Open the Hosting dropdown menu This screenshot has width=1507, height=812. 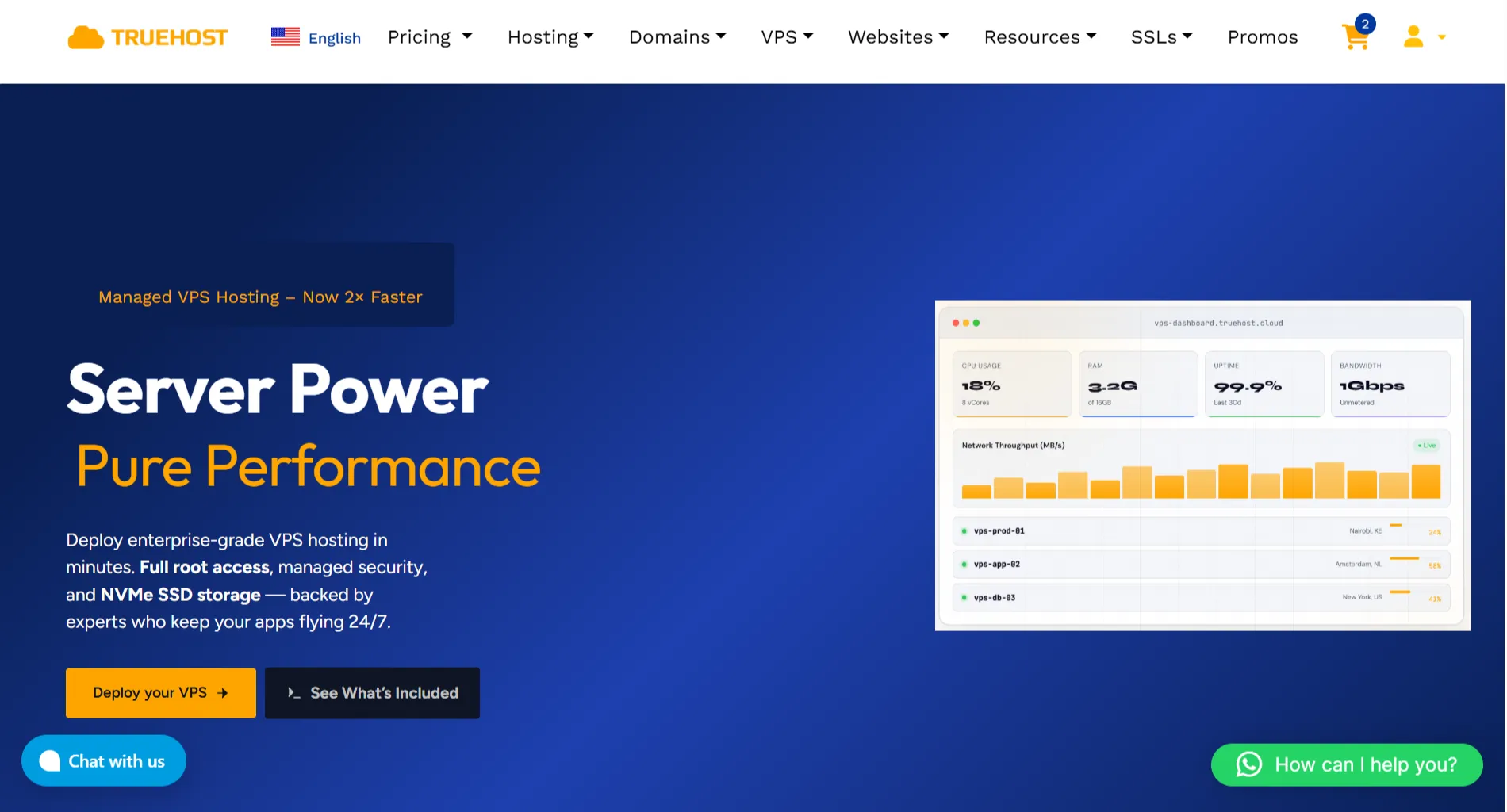pos(550,37)
